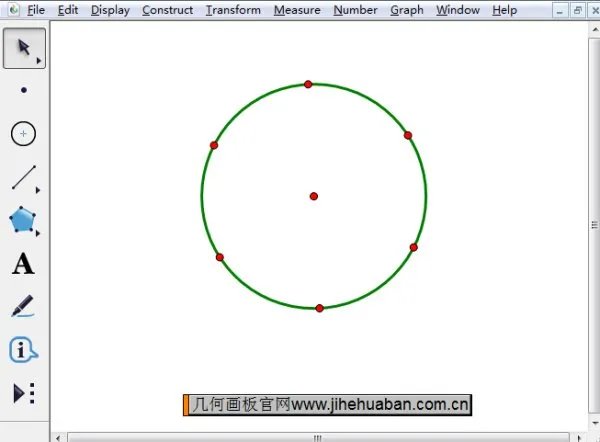The image size is (600, 442).
Task: Click the left scroll arrow
Action: (58, 437)
